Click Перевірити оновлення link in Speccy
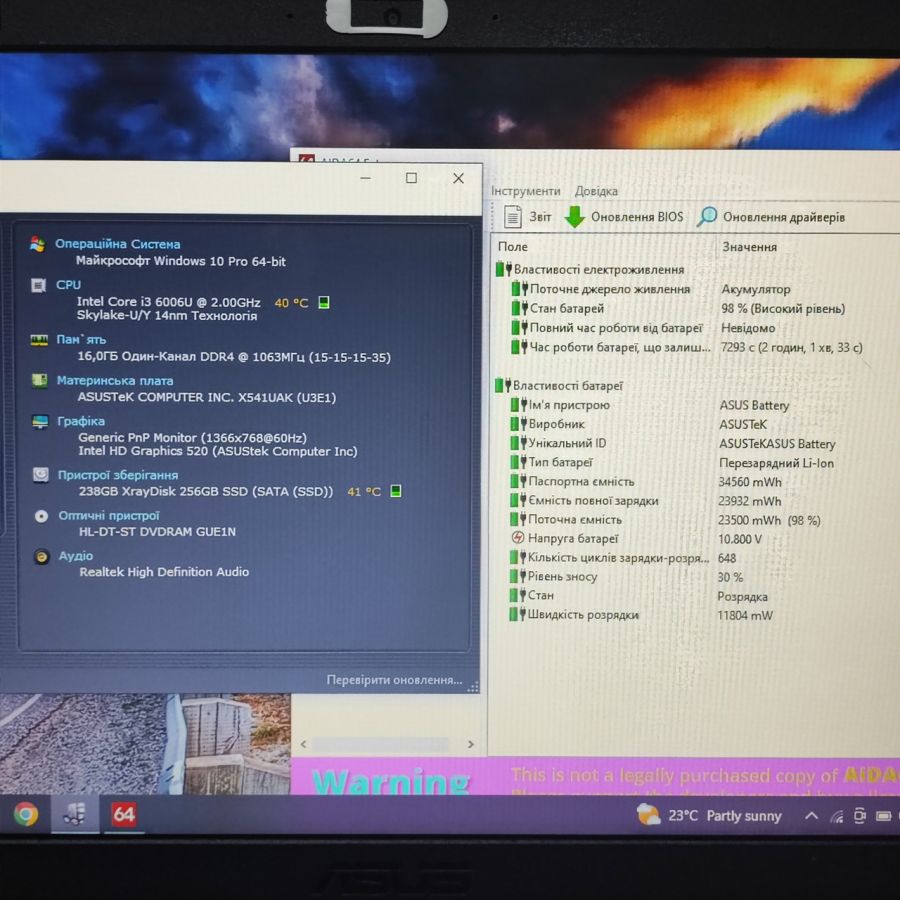 tap(394, 680)
